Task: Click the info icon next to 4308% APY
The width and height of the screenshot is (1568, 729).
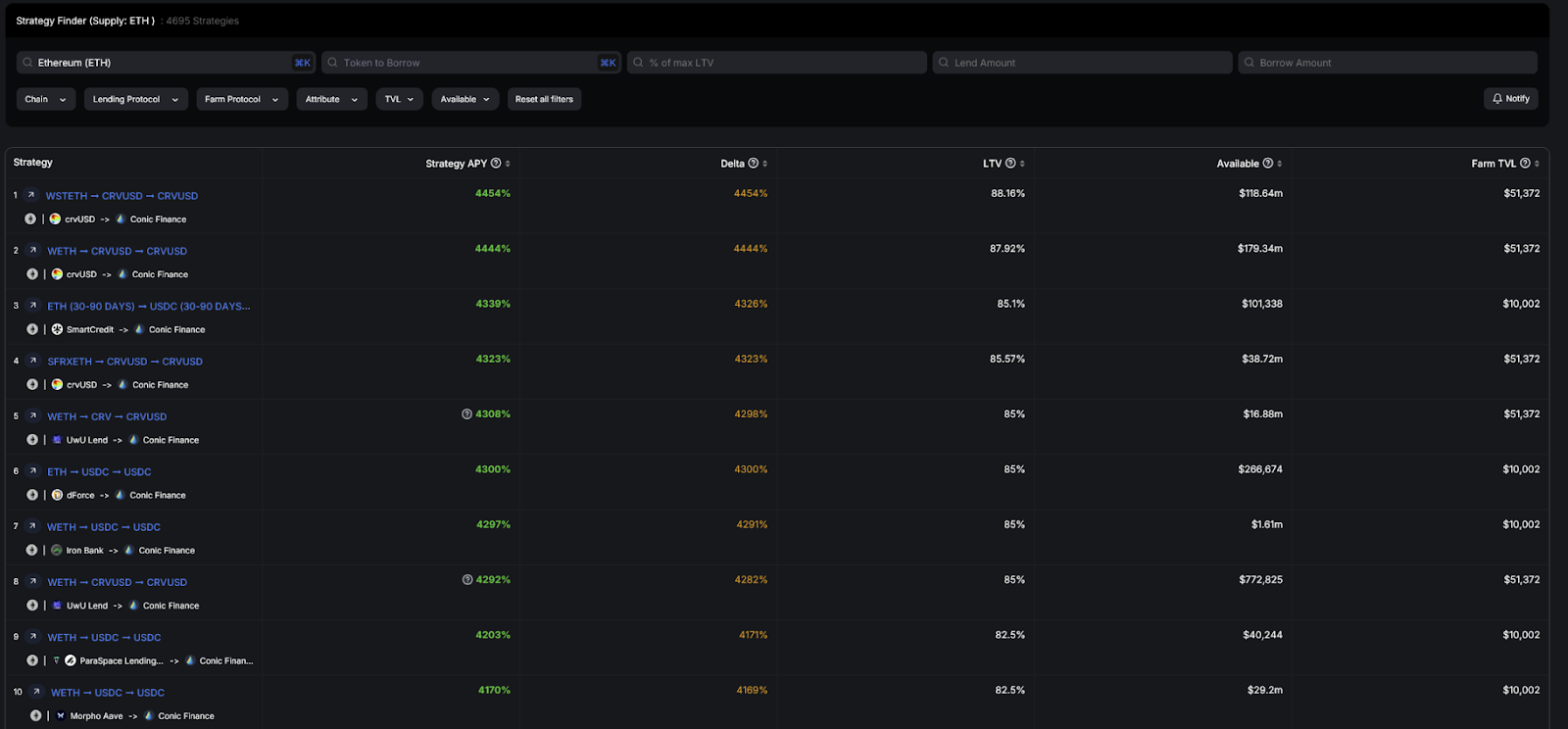Action: click(467, 414)
